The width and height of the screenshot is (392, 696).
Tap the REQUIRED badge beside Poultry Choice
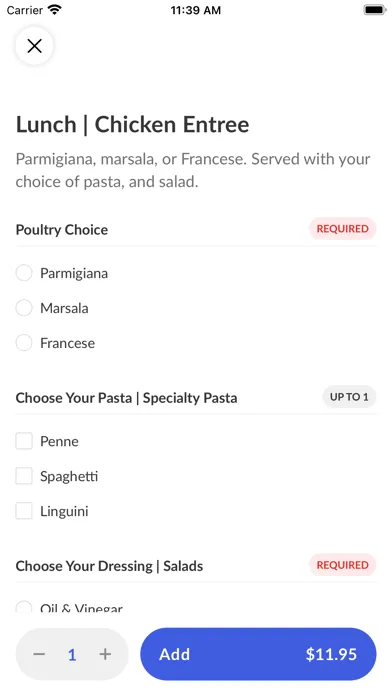point(343,229)
